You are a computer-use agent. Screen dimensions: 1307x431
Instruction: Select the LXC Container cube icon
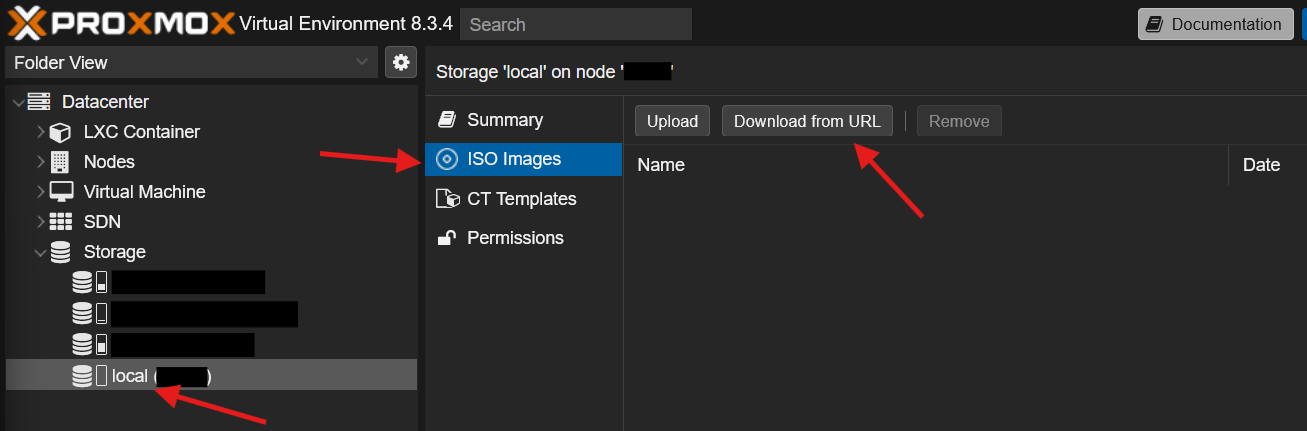(61, 132)
